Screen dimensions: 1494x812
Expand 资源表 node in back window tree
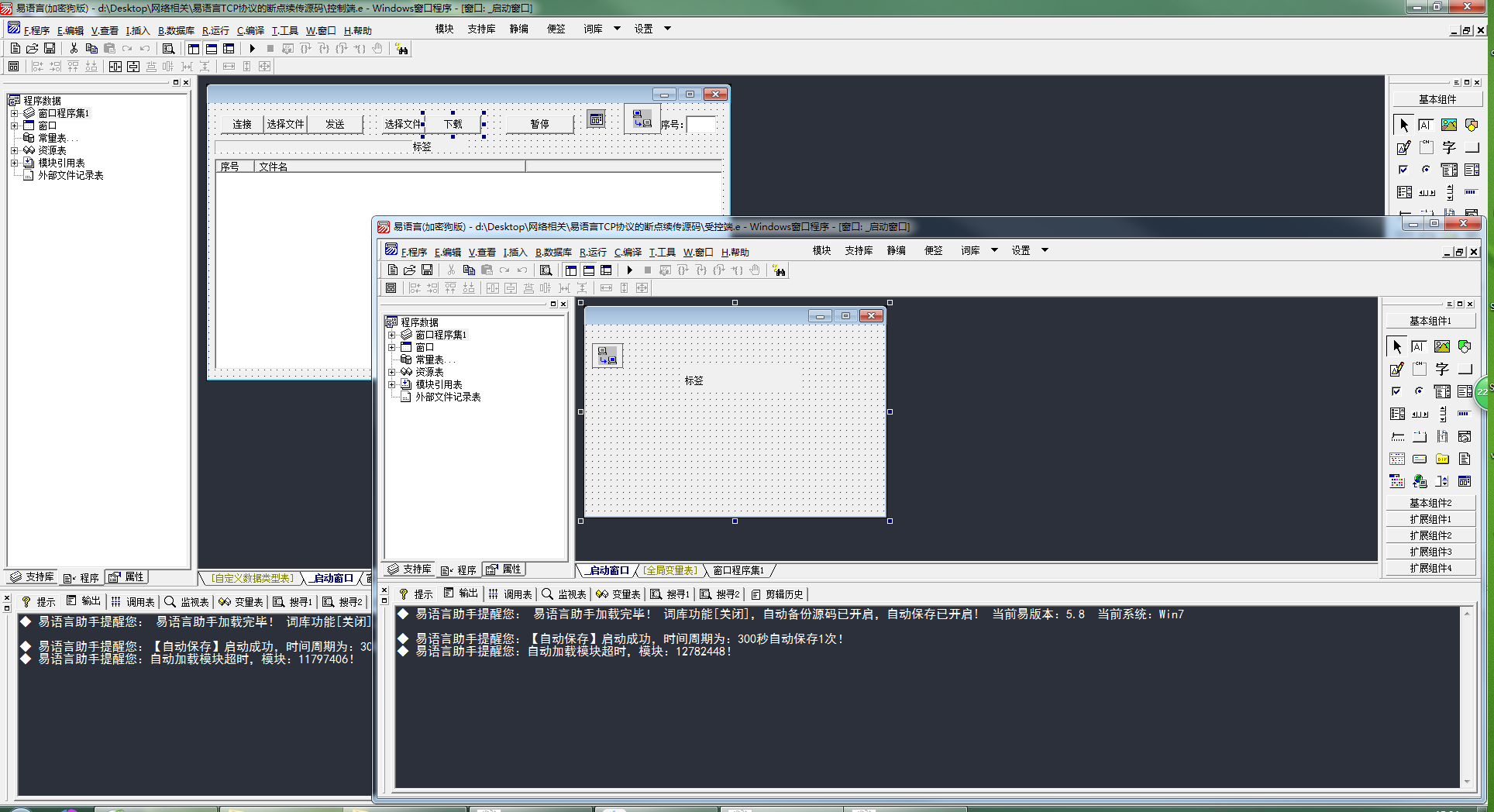tap(15, 150)
